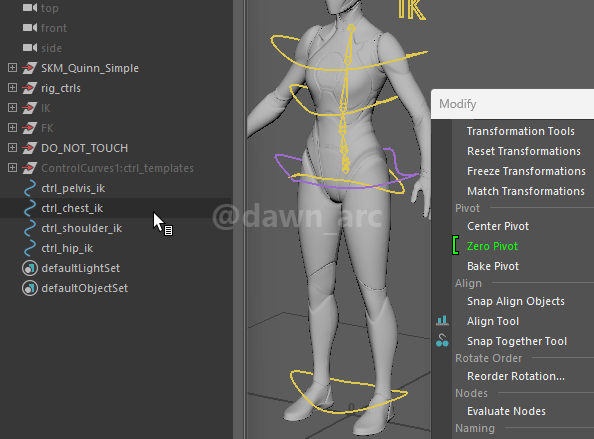Select ControlCurves1:ctrl_templates label
Viewport: 594px width, 439px height.
pyautogui.click(x=117, y=168)
